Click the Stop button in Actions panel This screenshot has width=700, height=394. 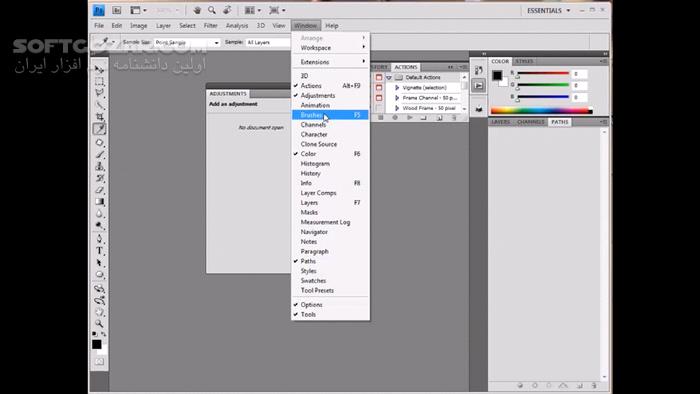(381, 118)
